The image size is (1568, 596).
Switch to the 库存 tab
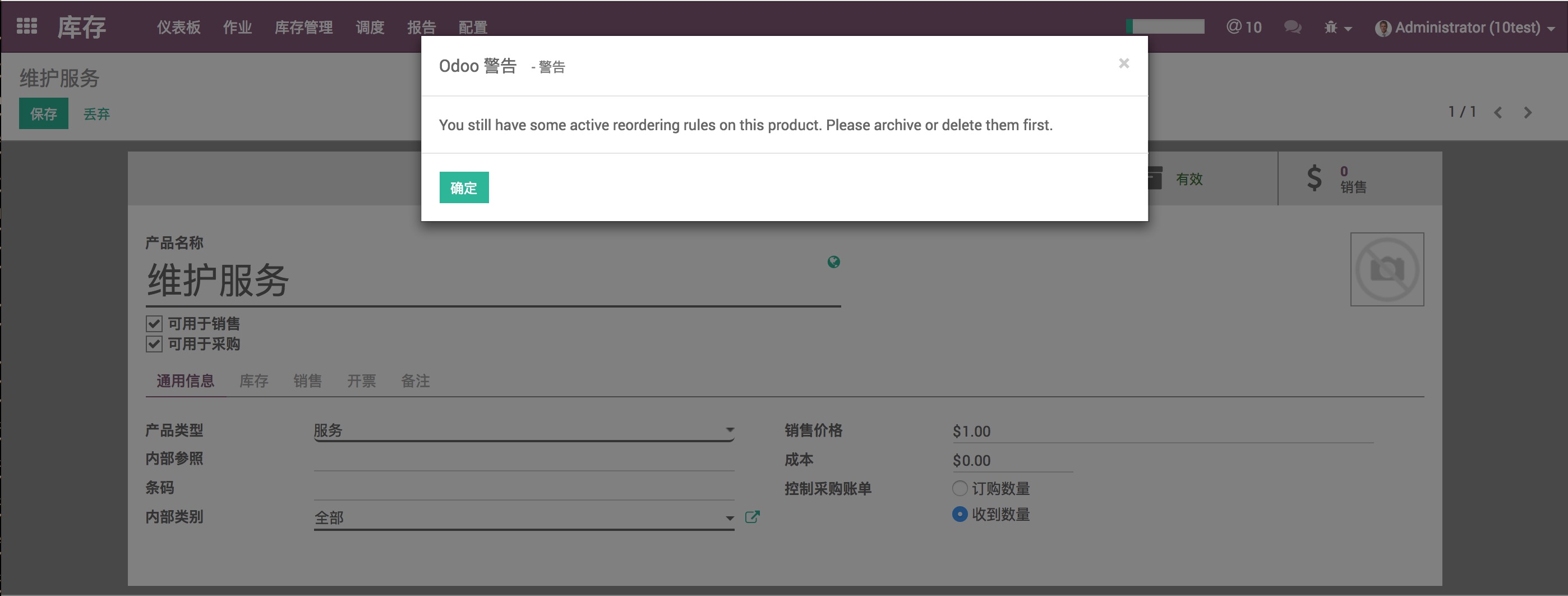(254, 381)
